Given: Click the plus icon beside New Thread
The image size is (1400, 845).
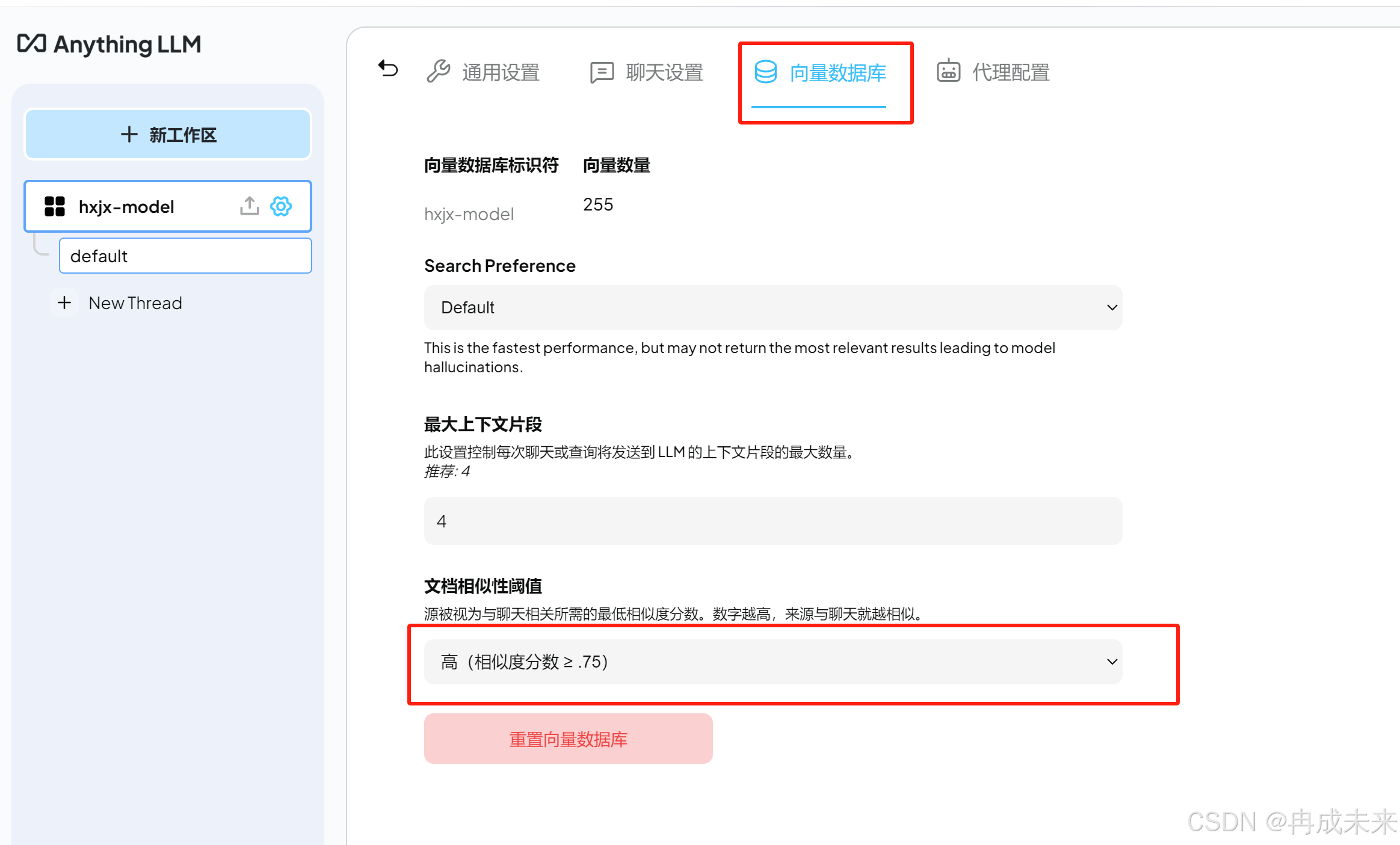Looking at the screenshot, I should click(x=64, y=303).
